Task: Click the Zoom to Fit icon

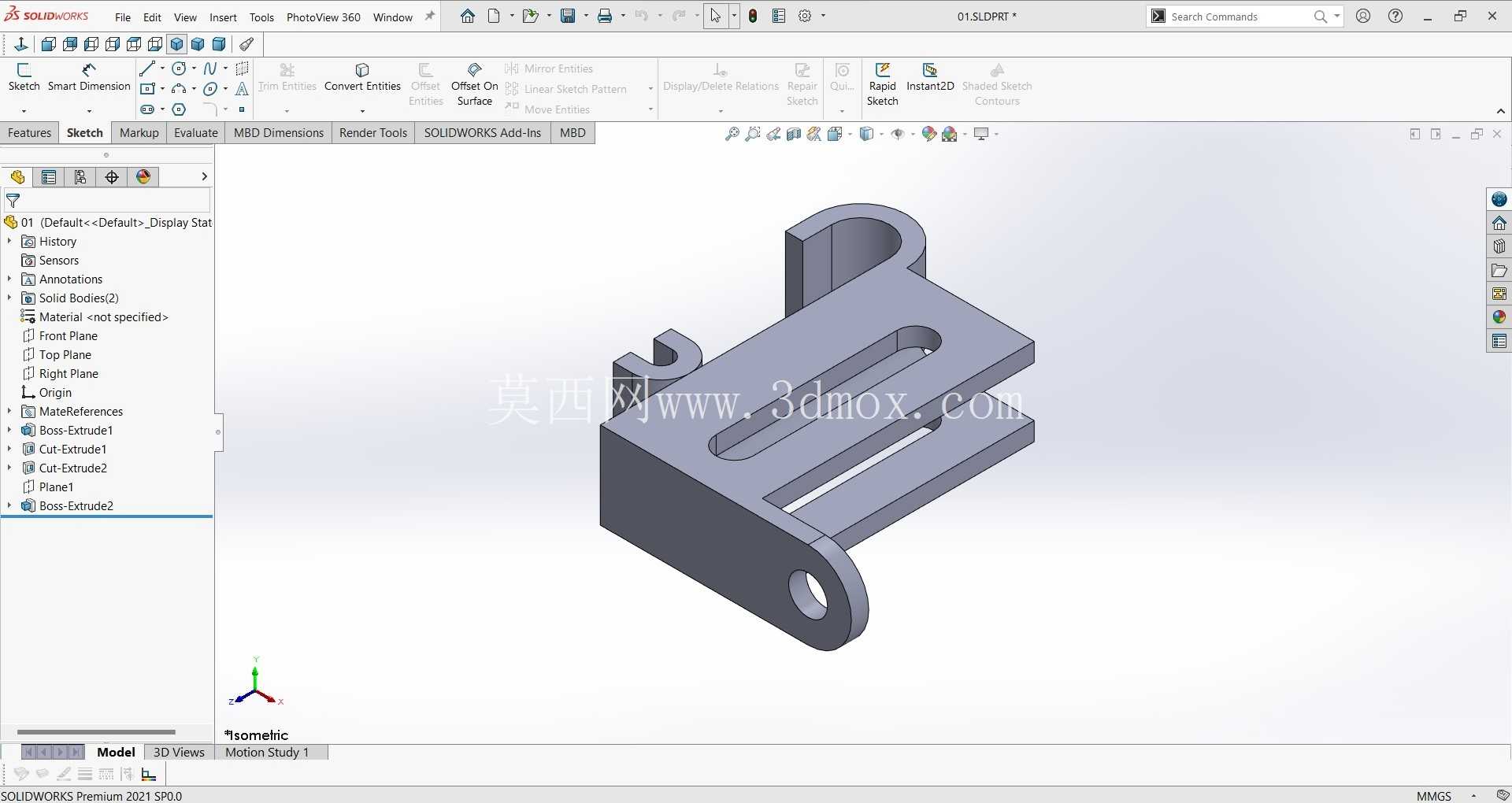Action: [x=732, y=134]
